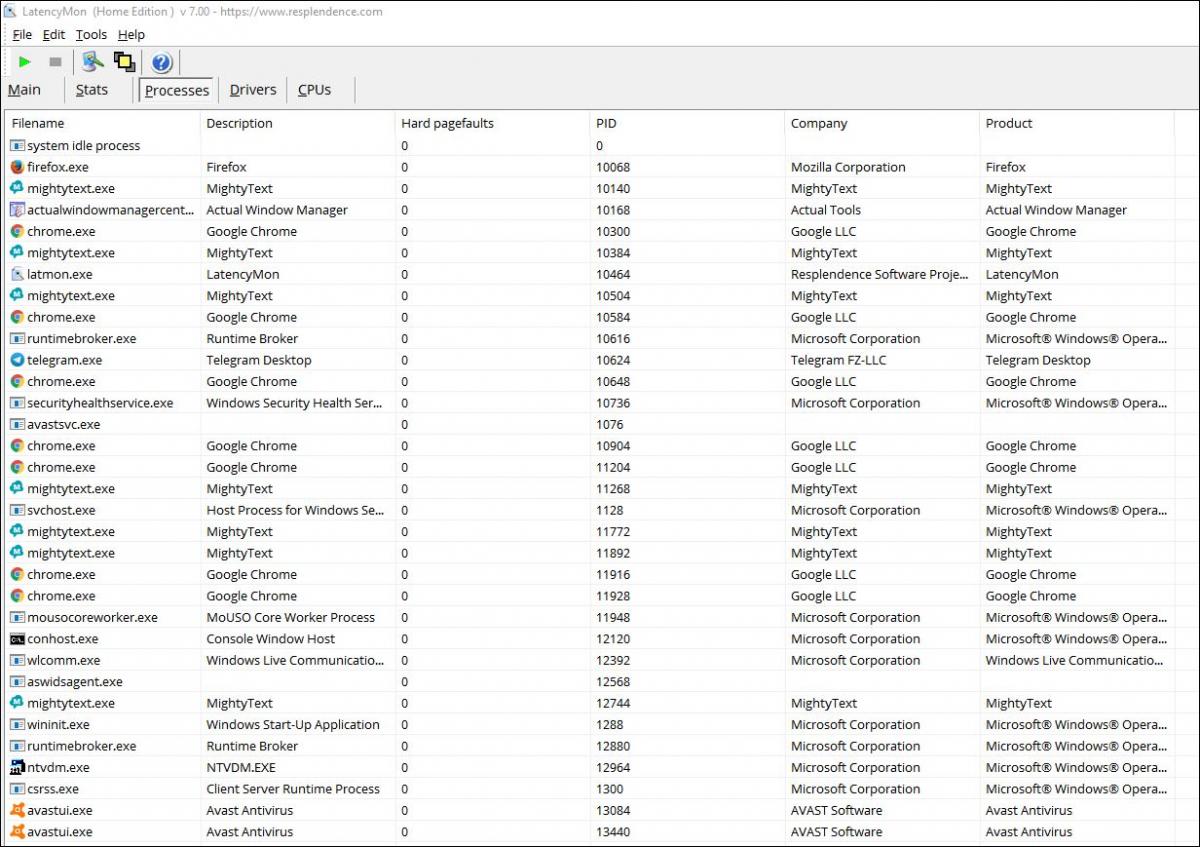Click the Chrome icon in the PID 10300 row

17,231
